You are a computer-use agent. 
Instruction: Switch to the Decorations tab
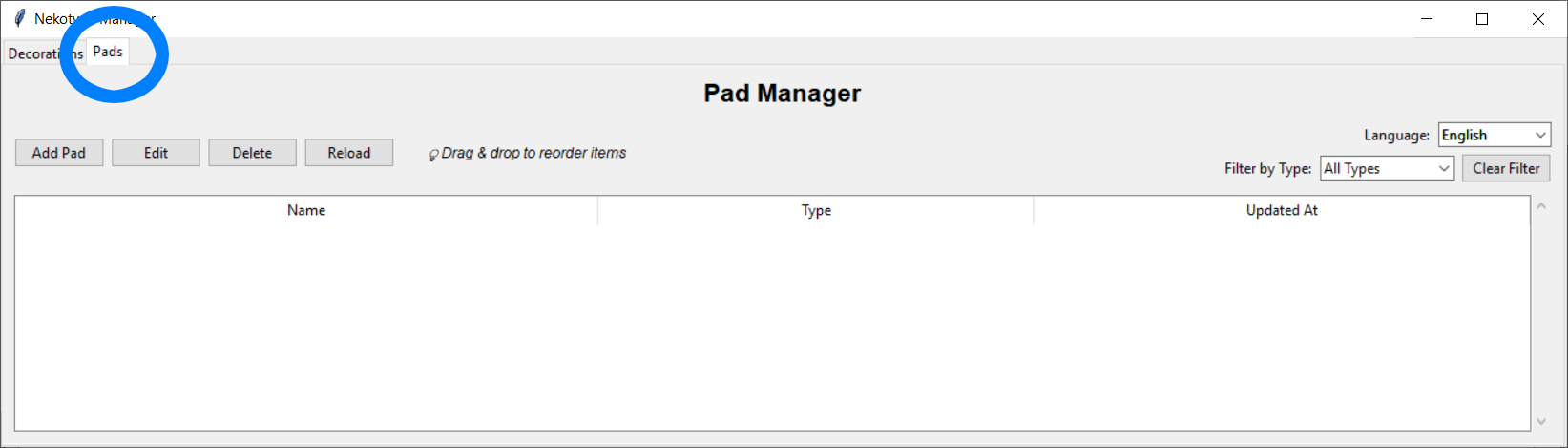coord(45,53)
